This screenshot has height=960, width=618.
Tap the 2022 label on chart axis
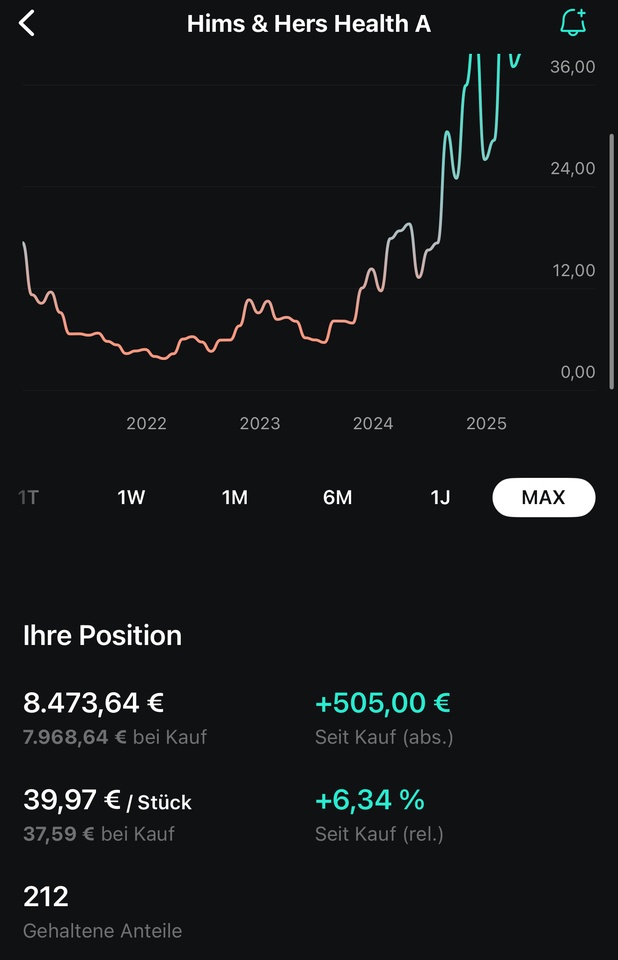(146, 424)
